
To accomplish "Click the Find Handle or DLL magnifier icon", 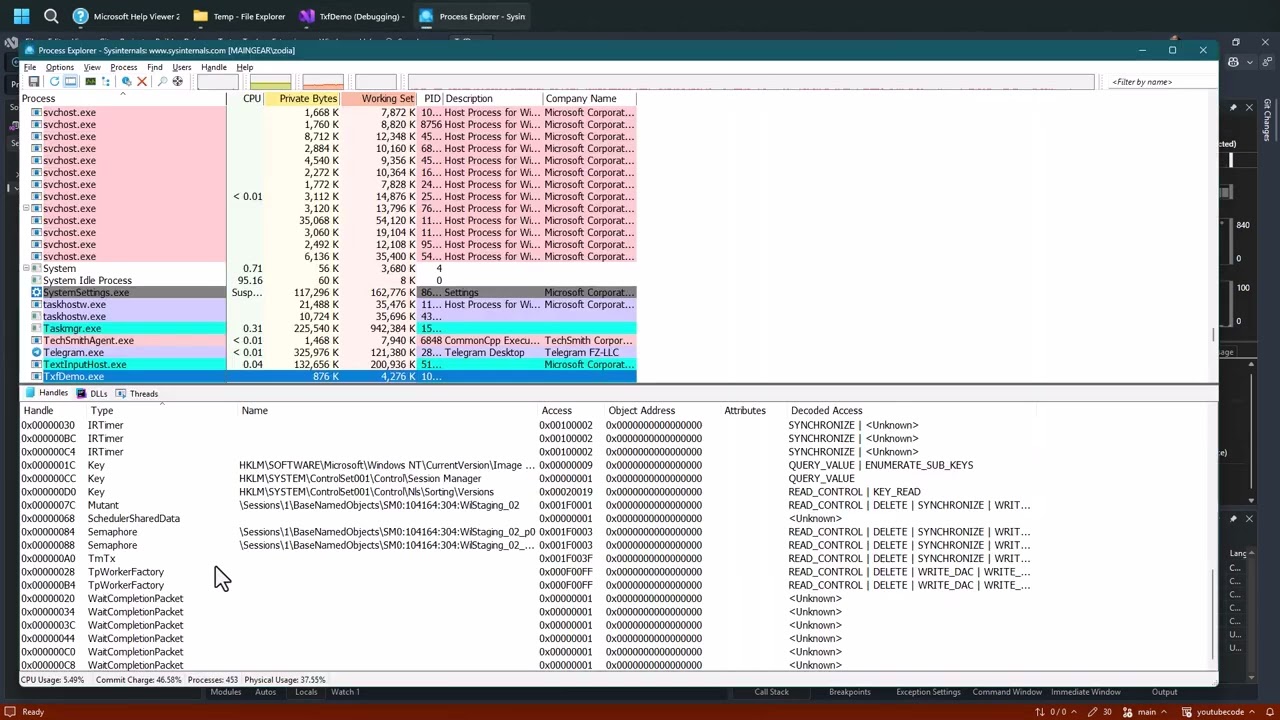I will click(x=162, y=82).
